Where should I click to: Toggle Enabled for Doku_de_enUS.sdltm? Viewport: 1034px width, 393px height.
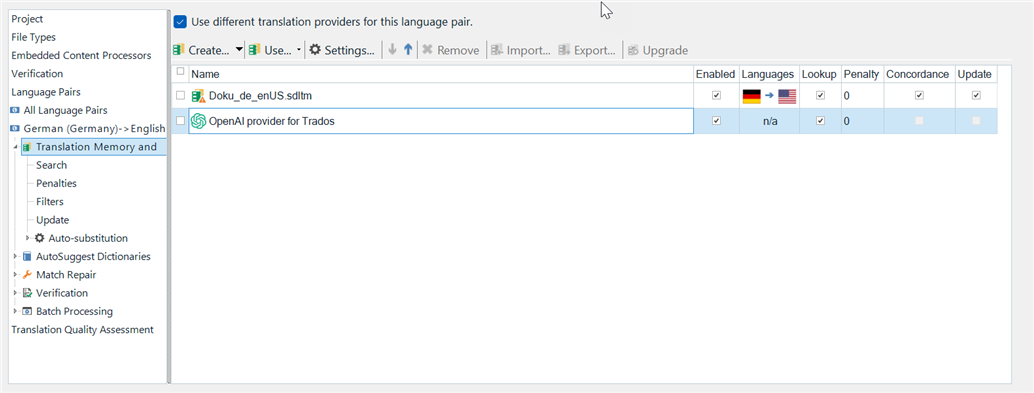[717, 96]
